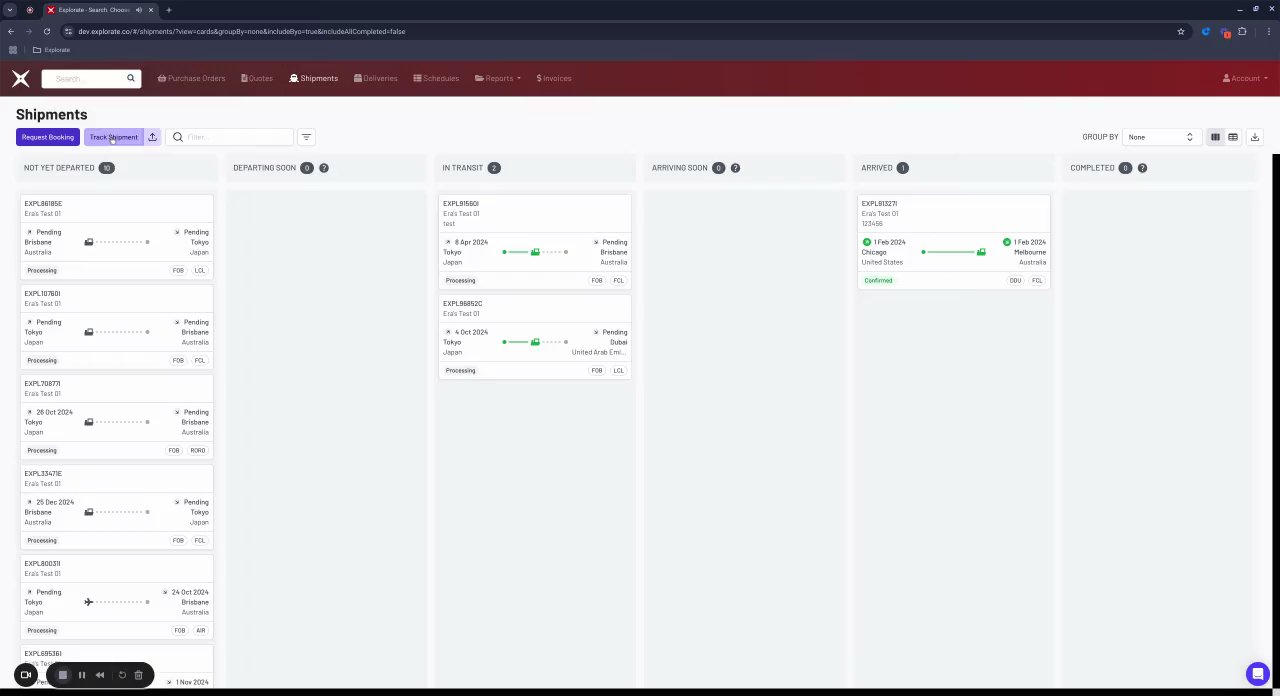Pause the screen recording
The image size is (1280, 696).
click(82, 675)
